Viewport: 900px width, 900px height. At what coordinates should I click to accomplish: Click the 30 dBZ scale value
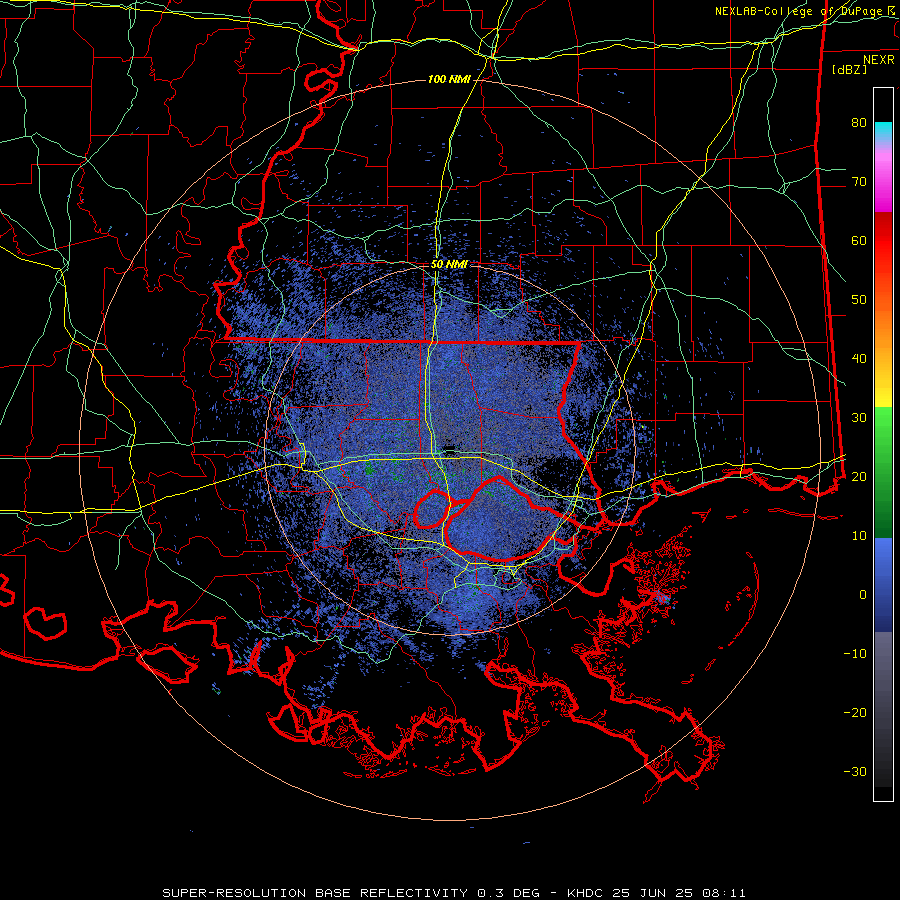click(859, 418)
